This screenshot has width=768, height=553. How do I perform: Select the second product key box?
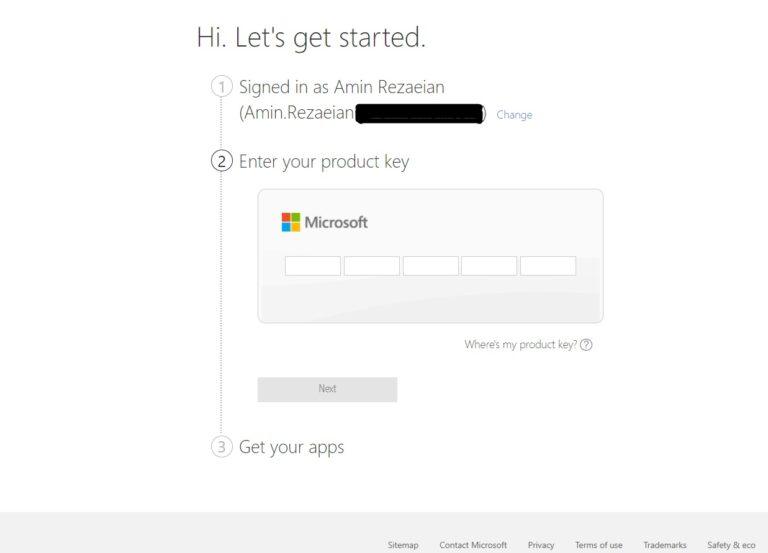pos(372,266)
